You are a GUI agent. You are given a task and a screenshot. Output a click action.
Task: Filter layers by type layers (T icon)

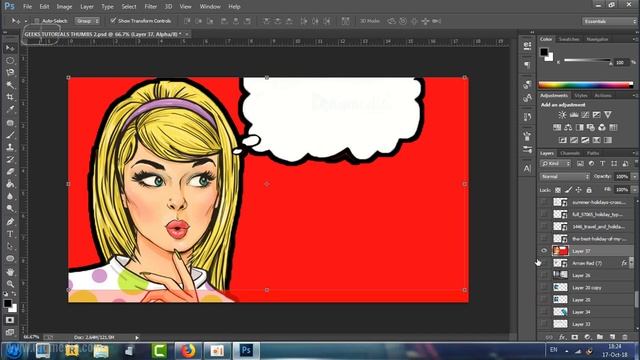[x=602, y=164]
